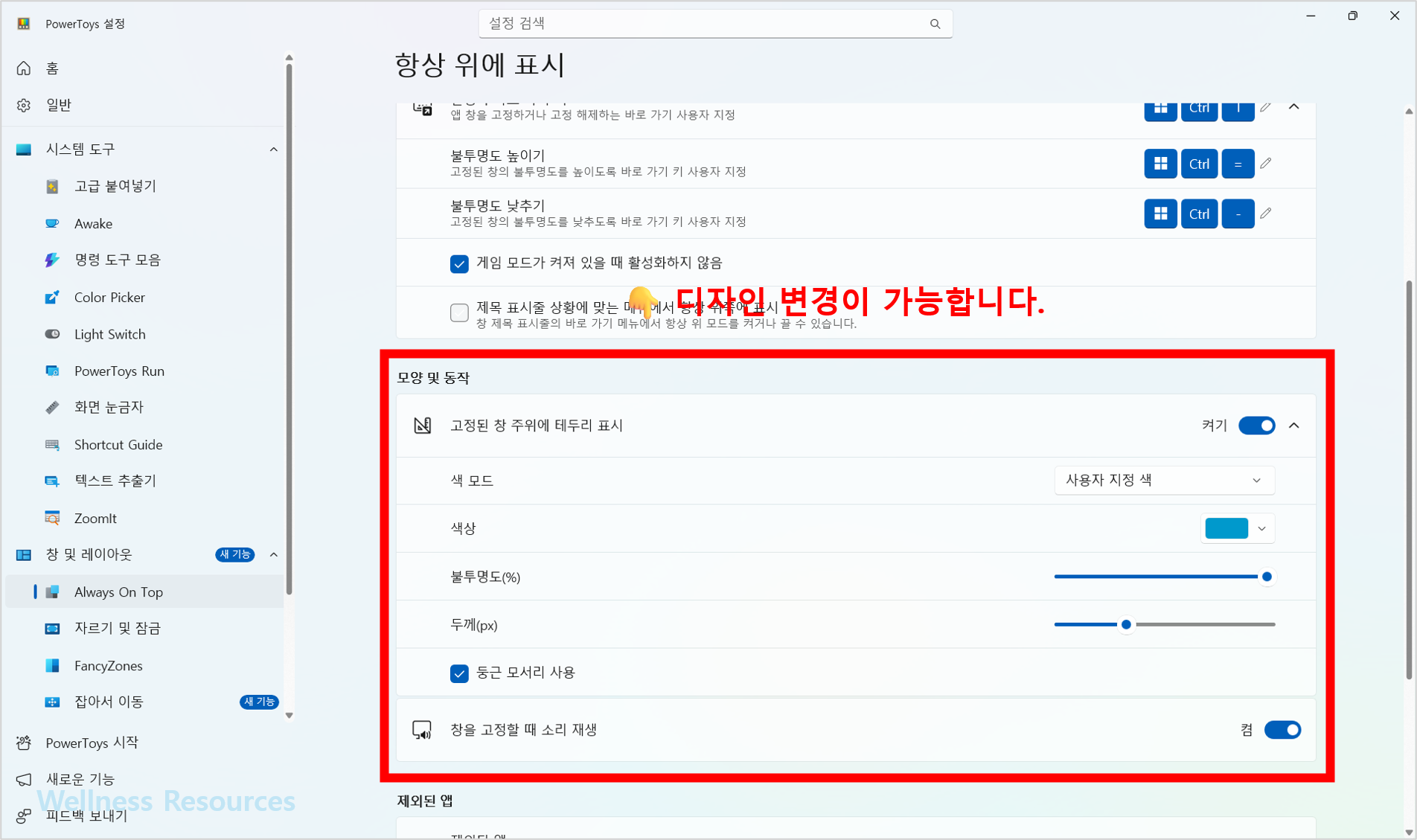Collapse 테두리 표시 settings chevron
Viewport: 1417px width, 840px height.
pyautogui.click(x=1294, y=426)
